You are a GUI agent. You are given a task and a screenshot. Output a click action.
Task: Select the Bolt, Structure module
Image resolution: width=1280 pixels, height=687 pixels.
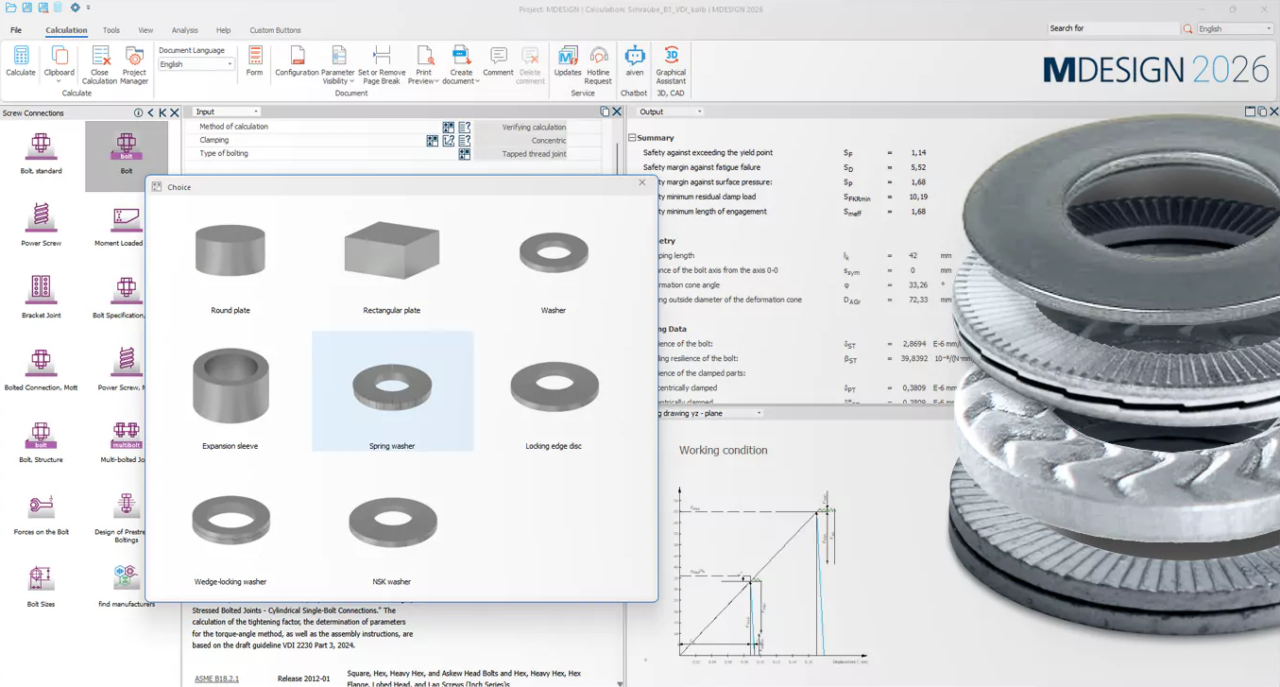41,441
